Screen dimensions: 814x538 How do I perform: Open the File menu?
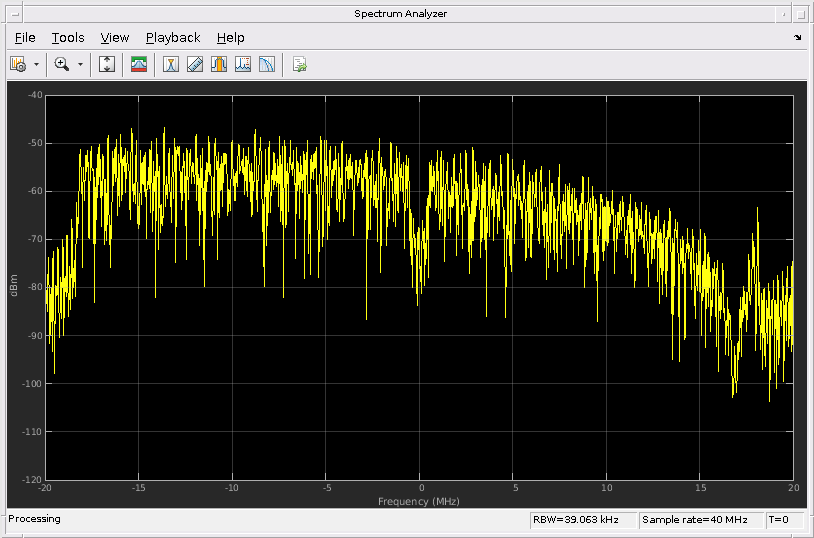pyautogui.click(x=25, y=38)
